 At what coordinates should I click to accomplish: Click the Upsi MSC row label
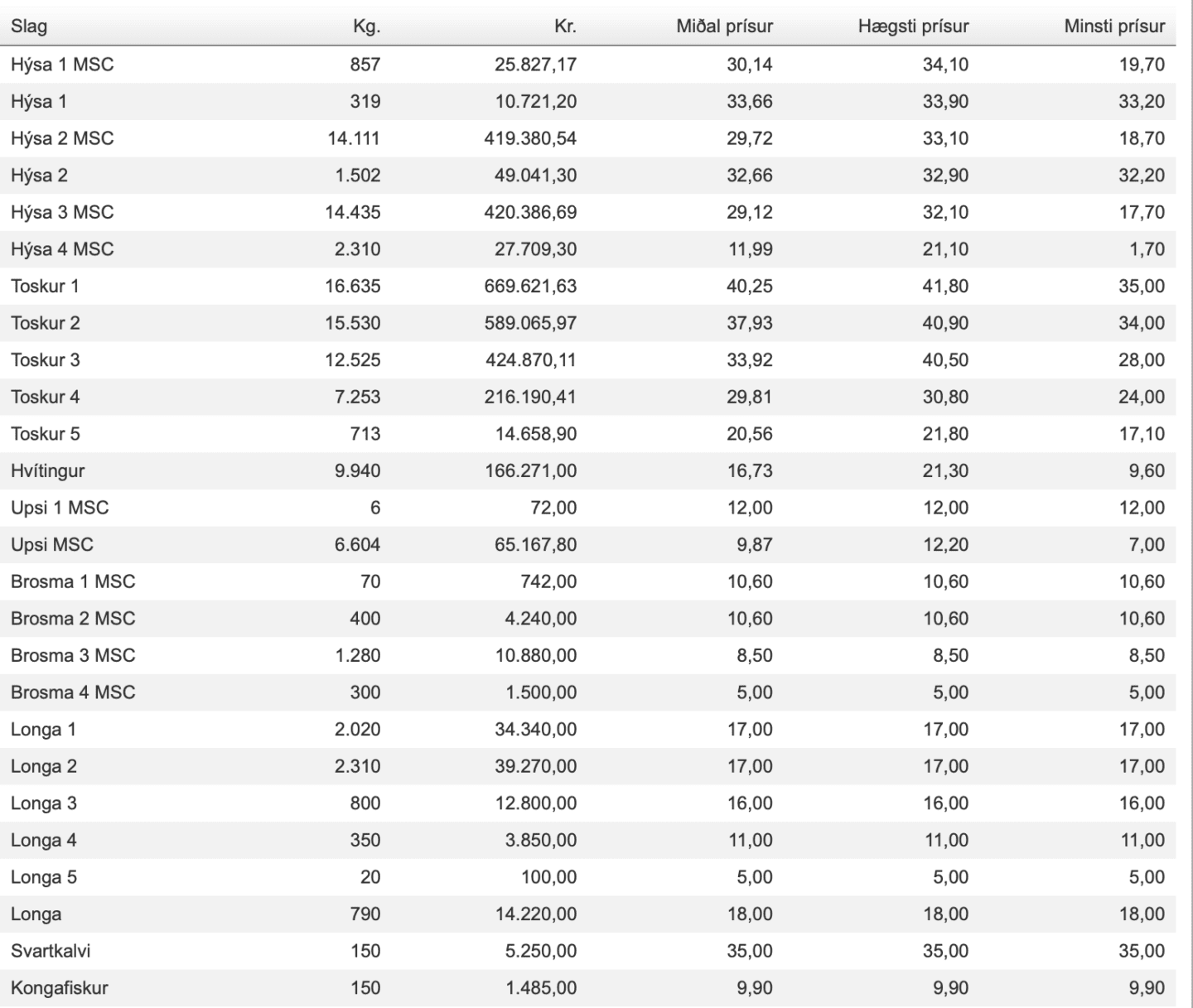tap(52, 545)
